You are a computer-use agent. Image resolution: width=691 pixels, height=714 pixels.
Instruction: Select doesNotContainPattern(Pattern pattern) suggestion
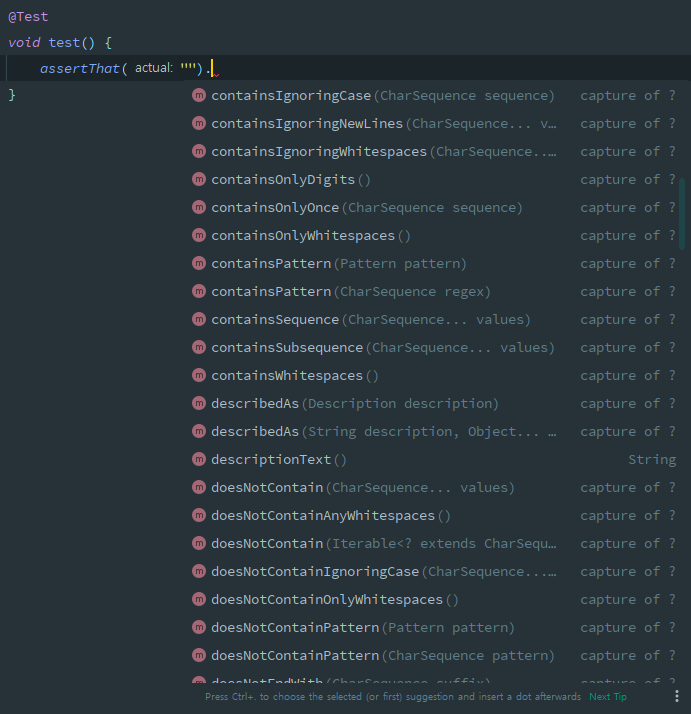[x=433, y=627]
